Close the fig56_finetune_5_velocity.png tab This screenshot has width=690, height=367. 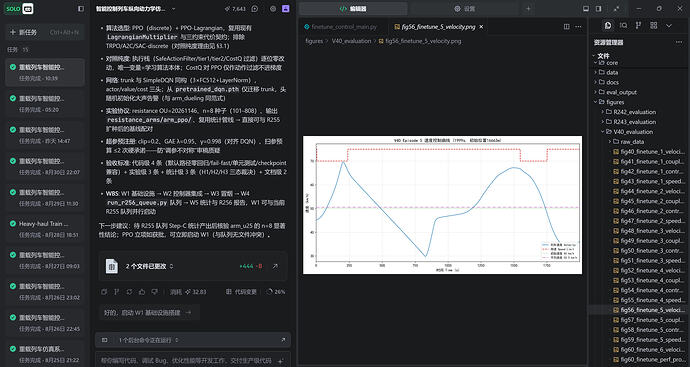tap(481, 27)
